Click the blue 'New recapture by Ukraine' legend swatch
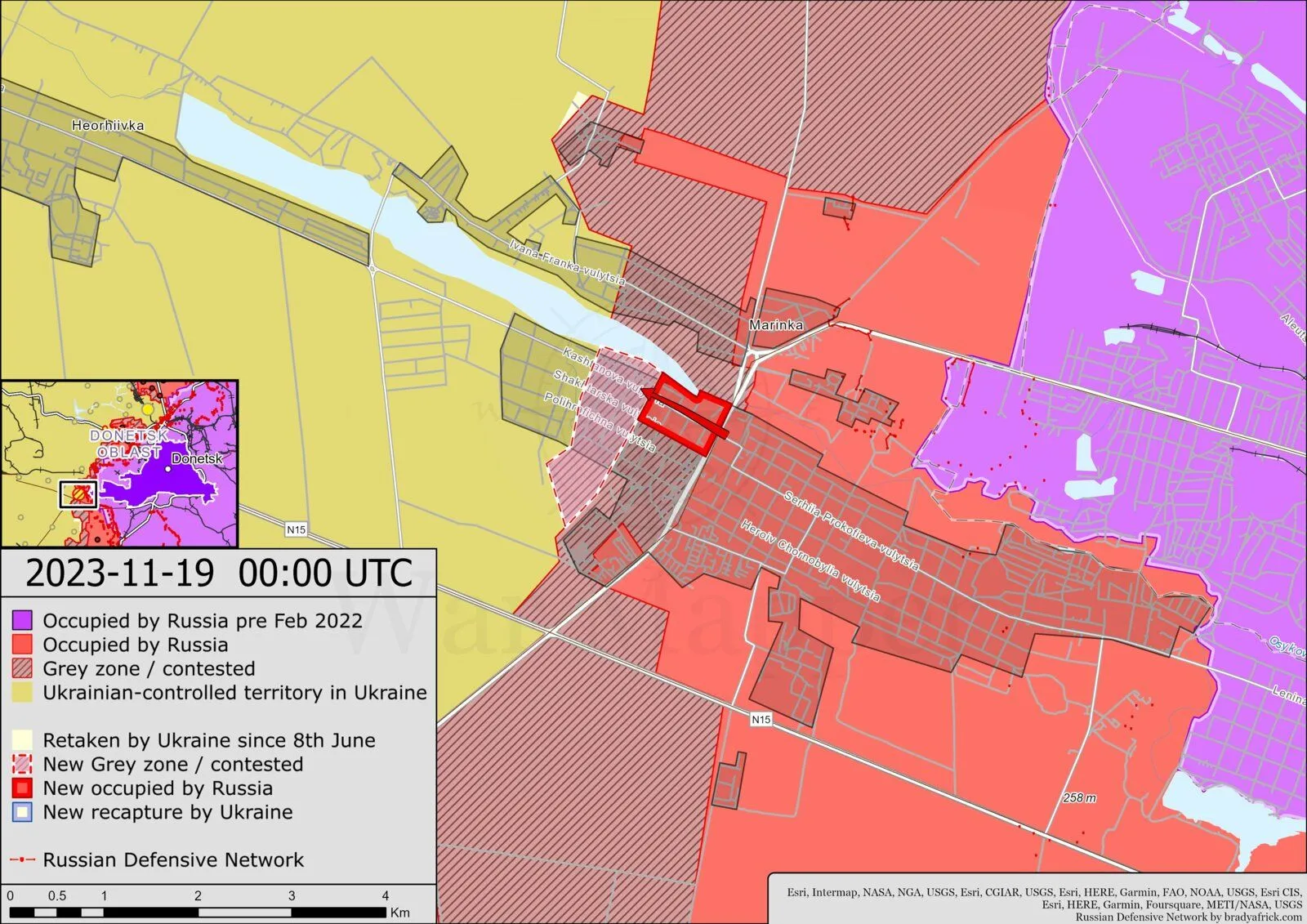The height and width of the screenshot is (924, 1307). click(x=23, y=812)
